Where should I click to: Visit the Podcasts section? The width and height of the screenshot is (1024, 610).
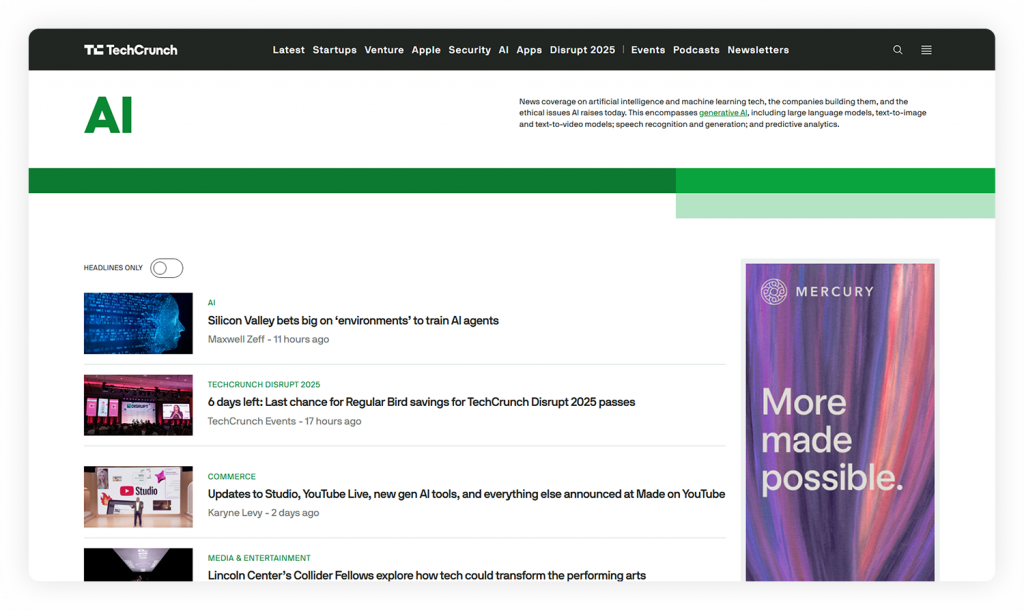(x=696, y=50)
